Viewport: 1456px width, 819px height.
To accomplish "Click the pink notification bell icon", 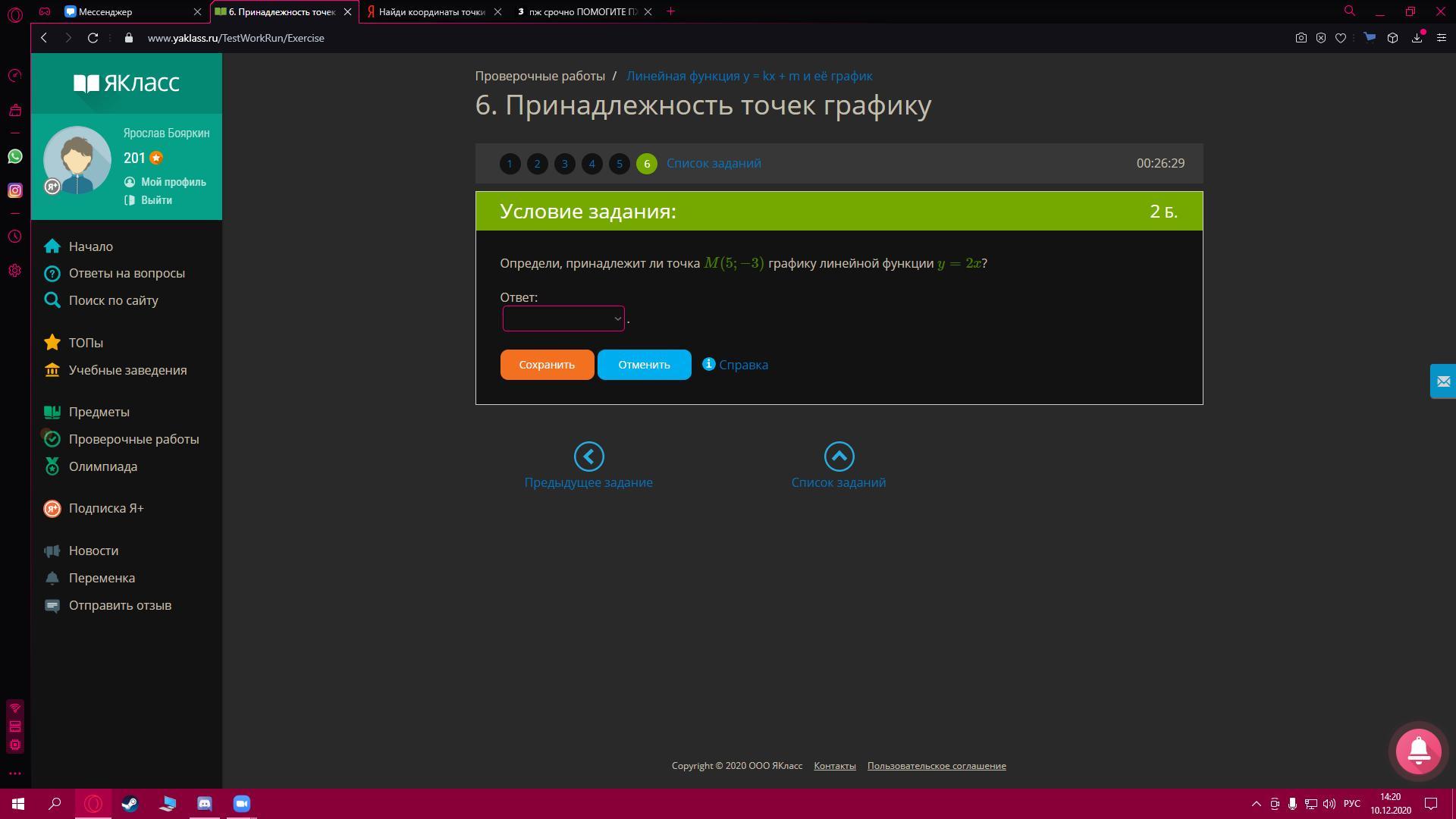I will point(1418,751).
